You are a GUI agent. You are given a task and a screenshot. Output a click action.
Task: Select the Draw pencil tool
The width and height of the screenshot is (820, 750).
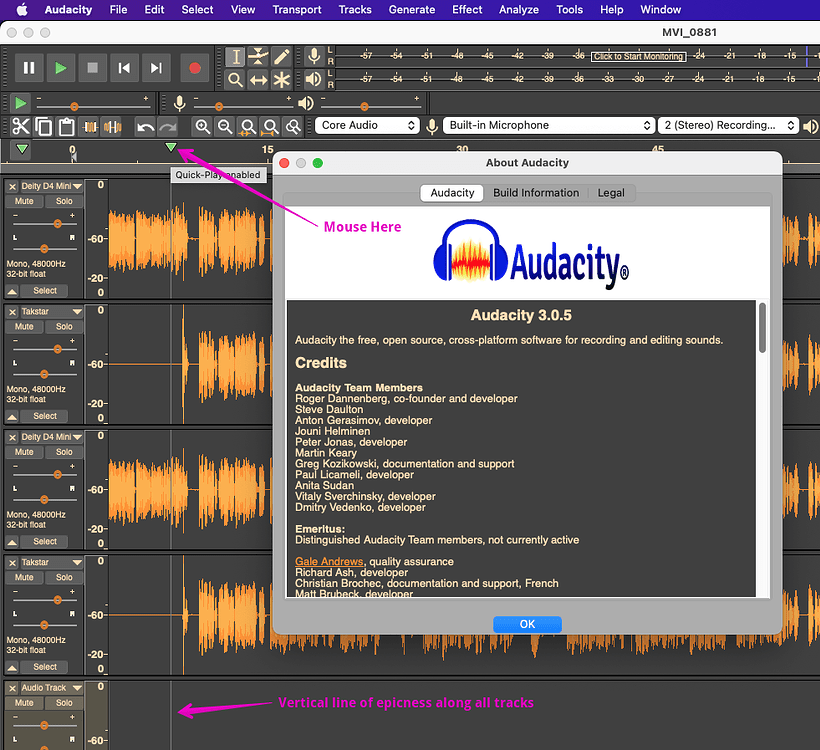[281, 56]
